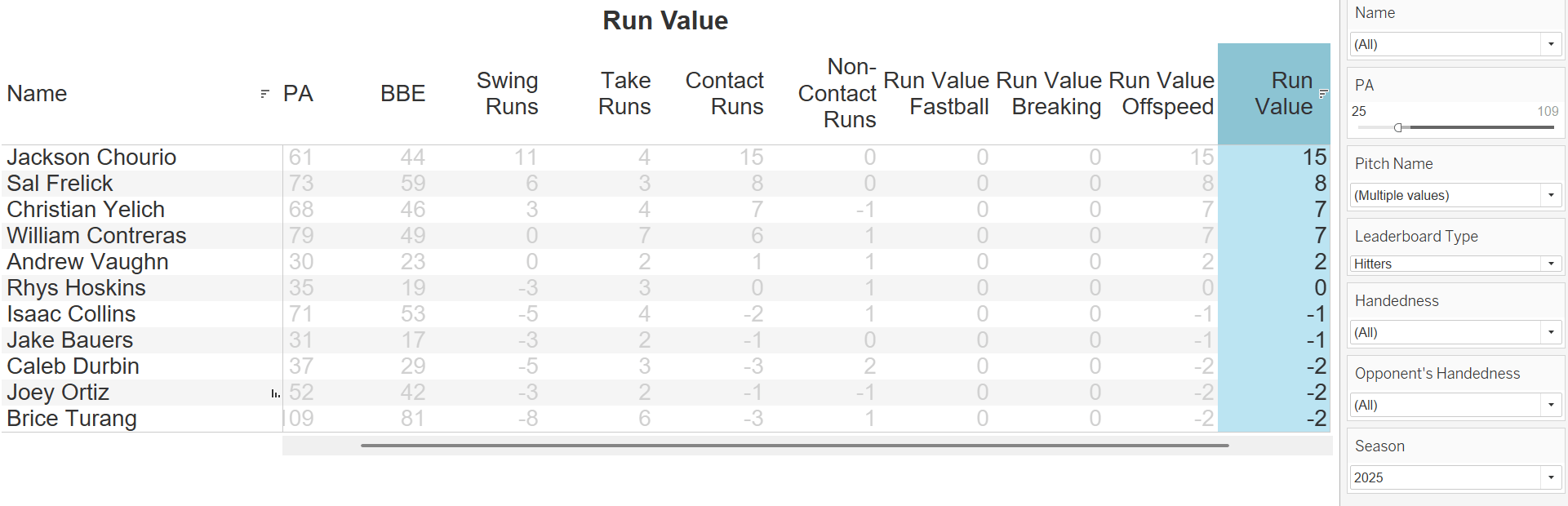Click the BBE column header
This screenshot has width=1568, height=506.
[402, 94]
